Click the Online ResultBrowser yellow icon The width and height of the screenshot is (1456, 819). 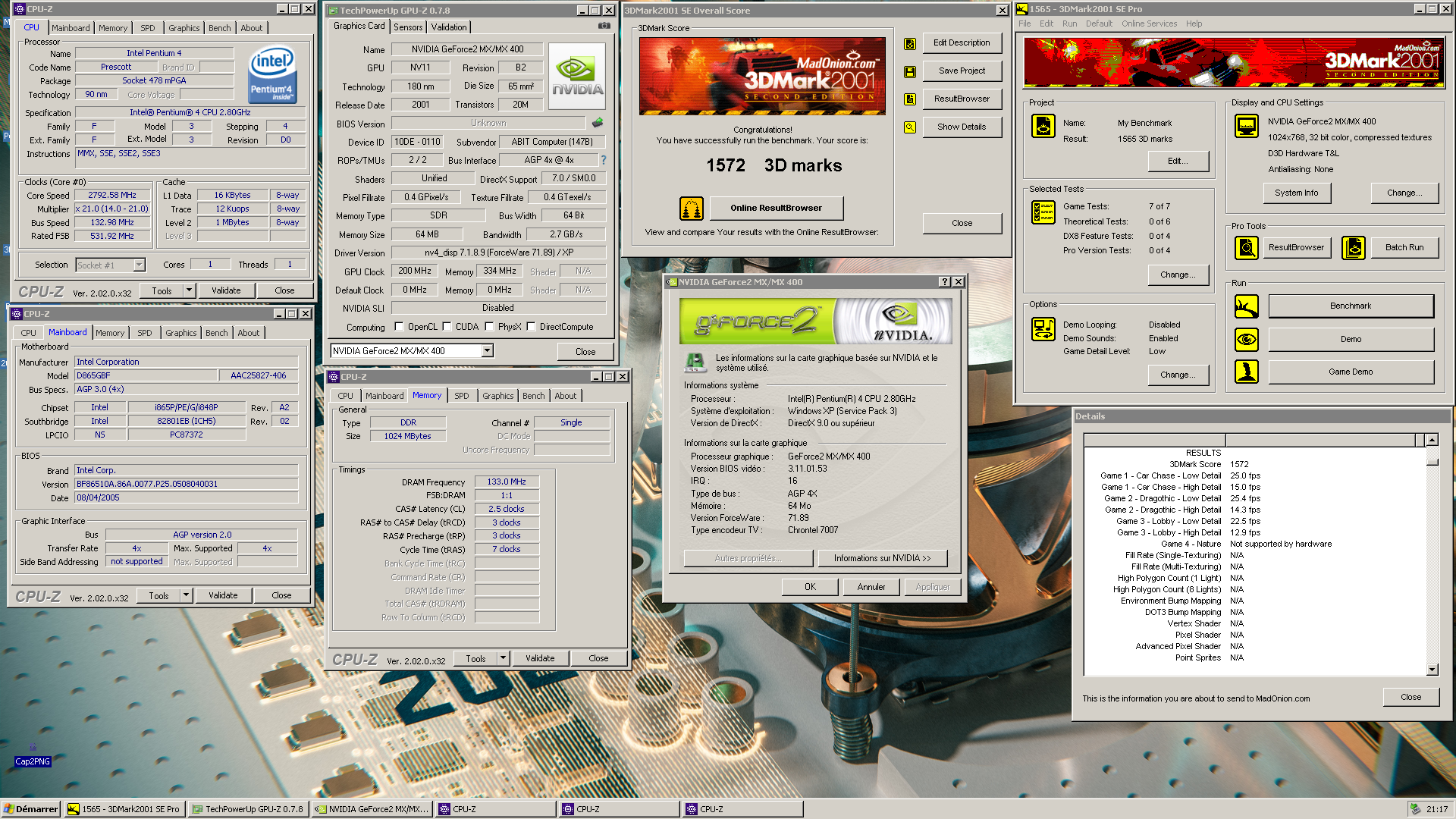pyautogui.click(x=692, y=208)
